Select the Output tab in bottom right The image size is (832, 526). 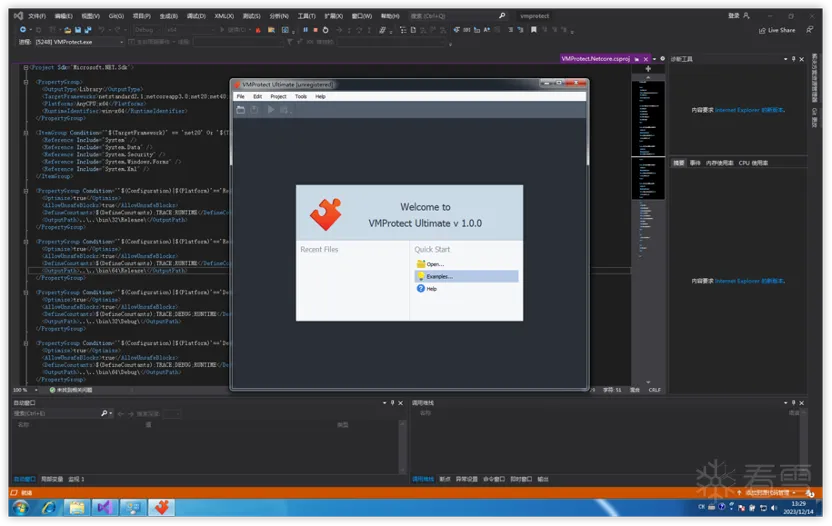pos(543,479)
